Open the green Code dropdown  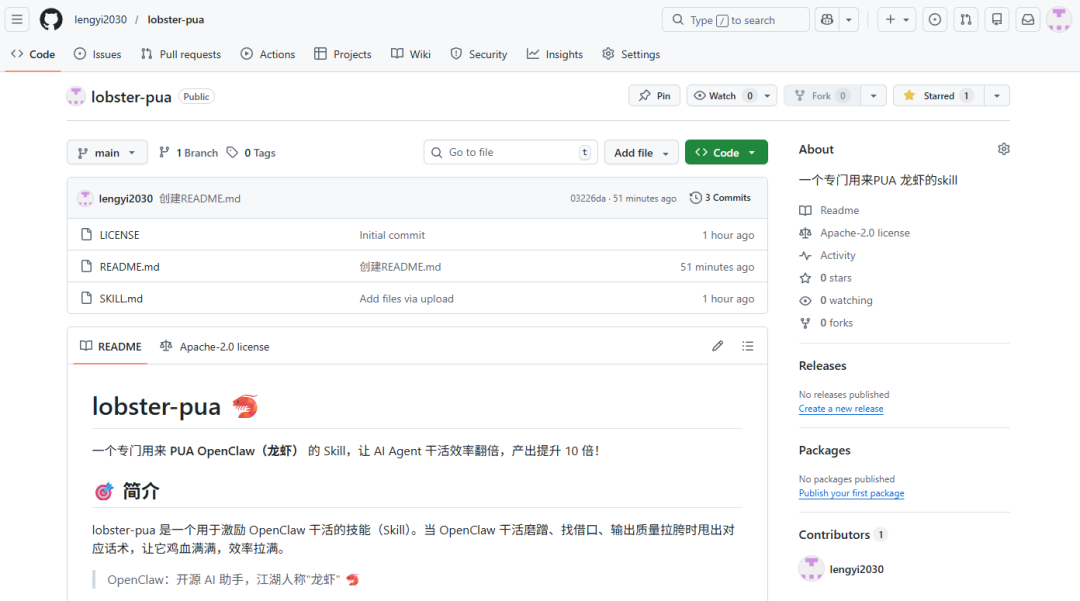coord(726,153)
